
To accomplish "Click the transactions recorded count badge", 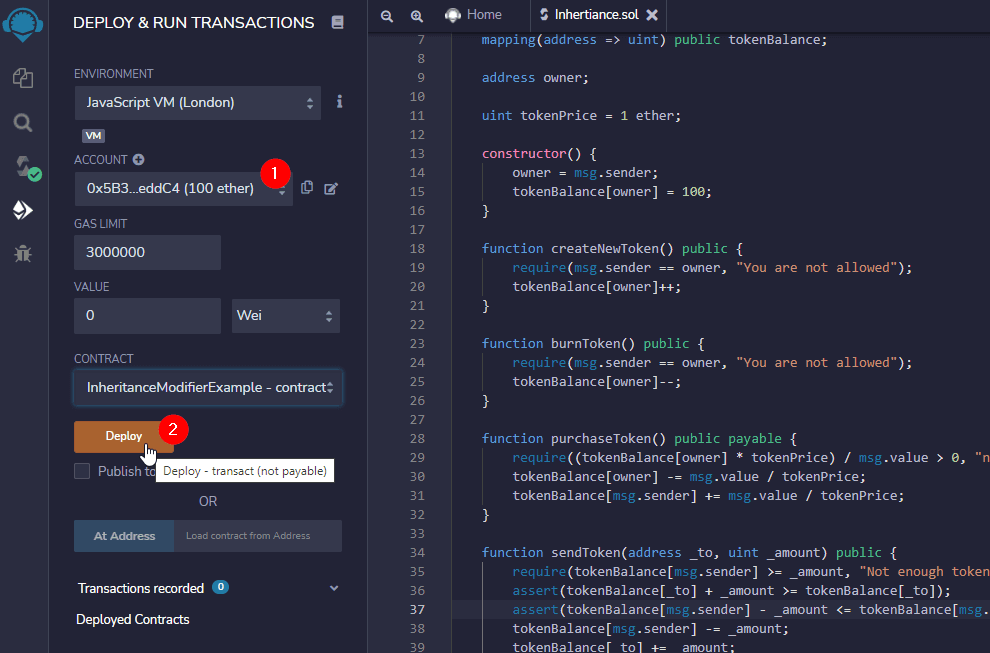I will [x=220, y=587].
